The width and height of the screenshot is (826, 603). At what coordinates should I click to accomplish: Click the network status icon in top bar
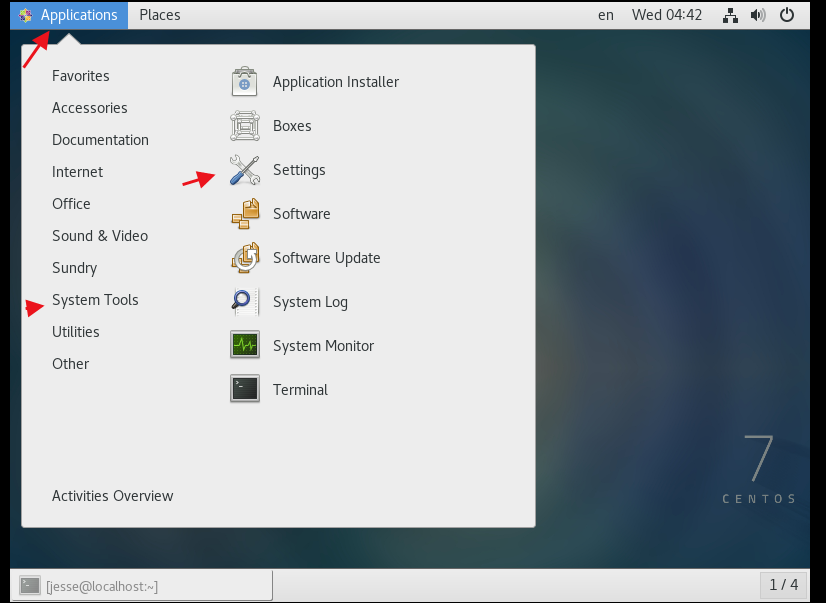pos(730,15)
